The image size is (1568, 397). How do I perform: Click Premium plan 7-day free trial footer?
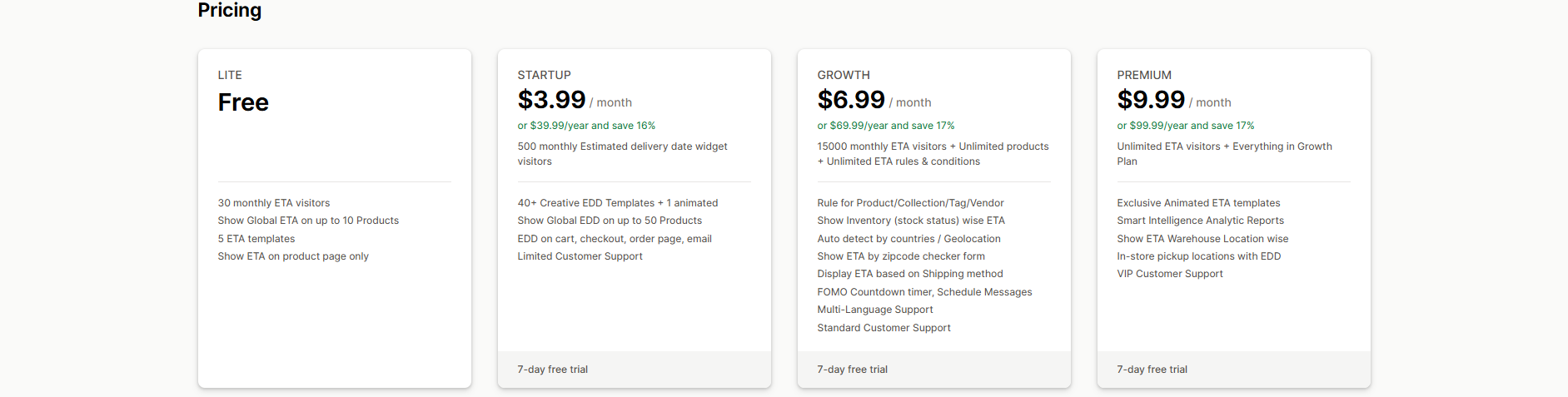click(x=1152, y=370)
